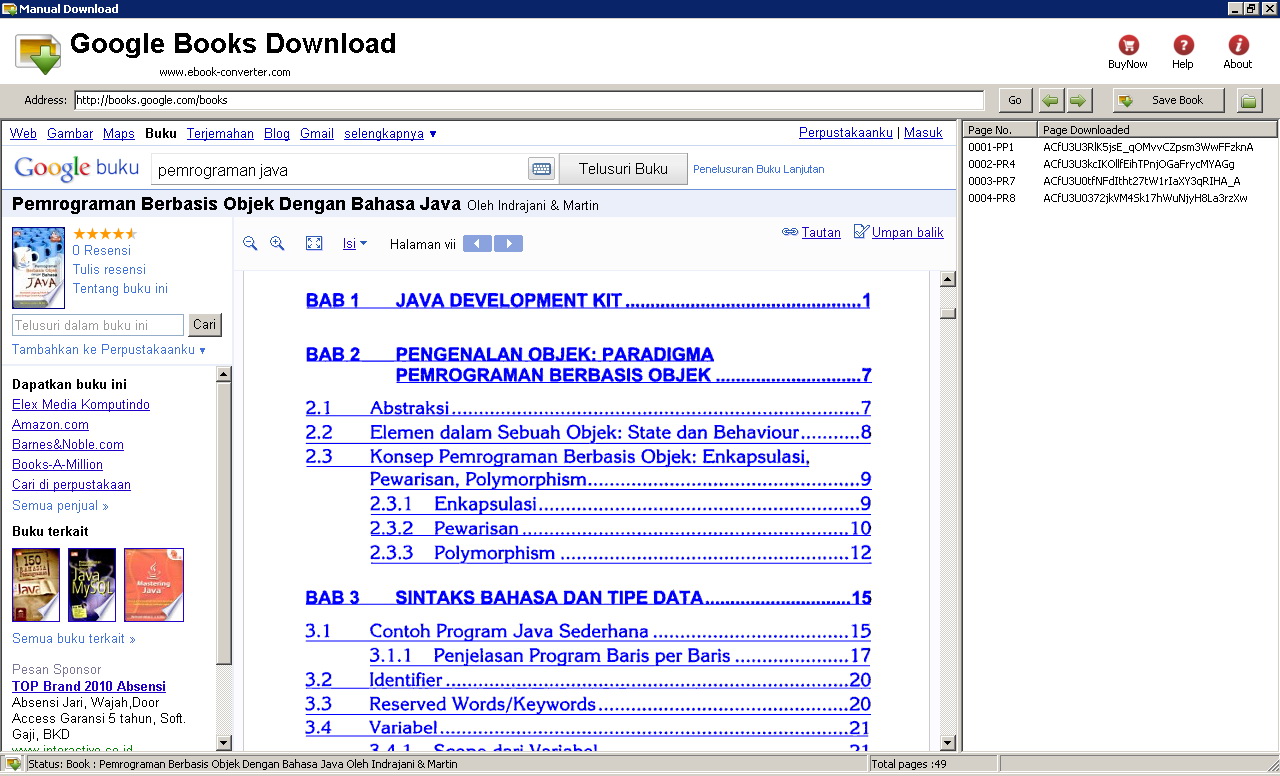Click the Page No. column header

pyautogui.click(x=999, y=129)
